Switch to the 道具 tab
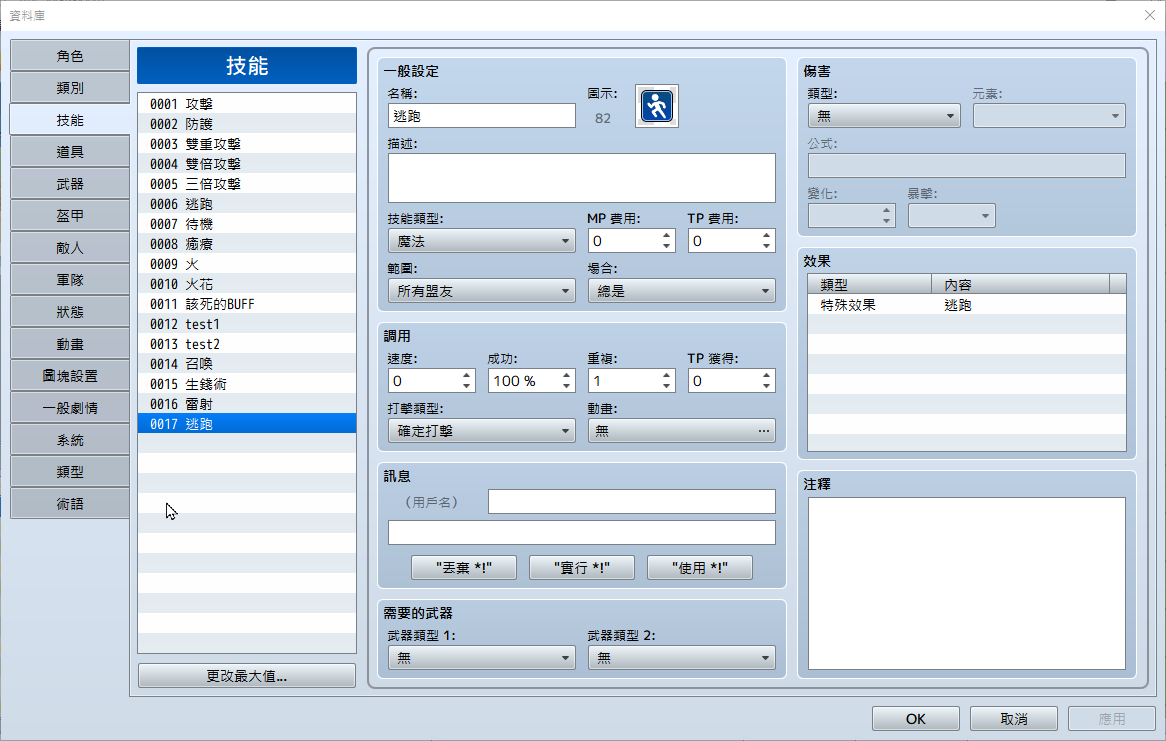 pos(70,152)
